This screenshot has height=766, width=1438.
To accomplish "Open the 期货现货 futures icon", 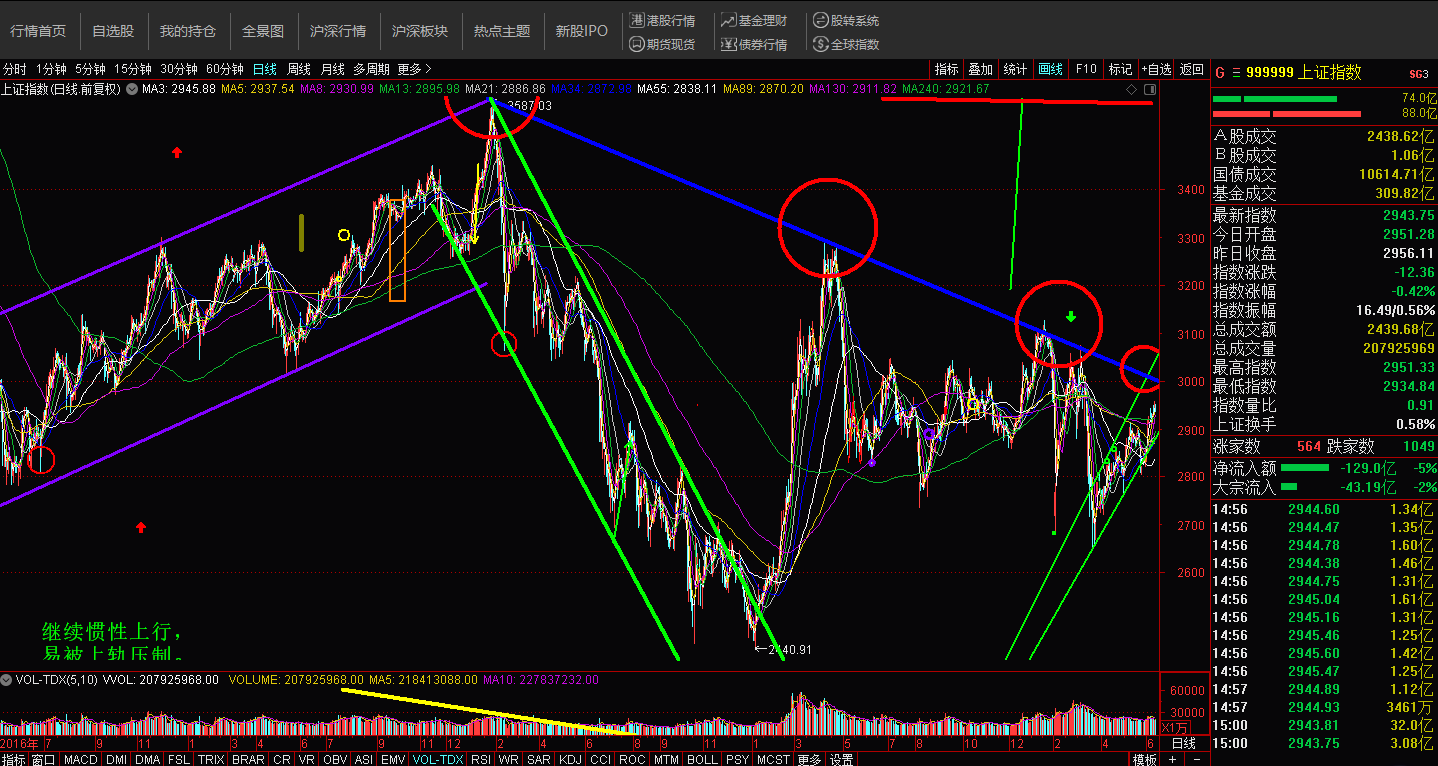I will click(x=638, y=44).
